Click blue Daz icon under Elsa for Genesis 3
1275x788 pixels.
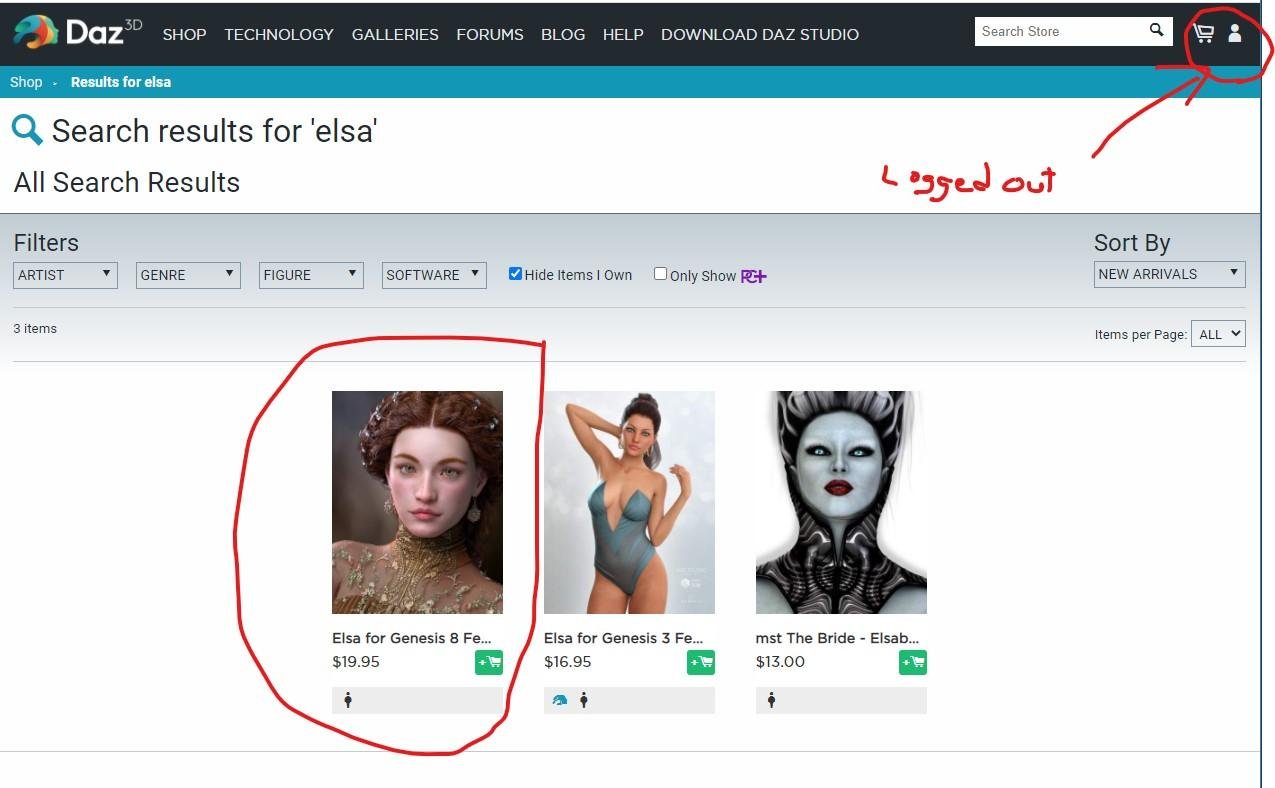(560, 700)
